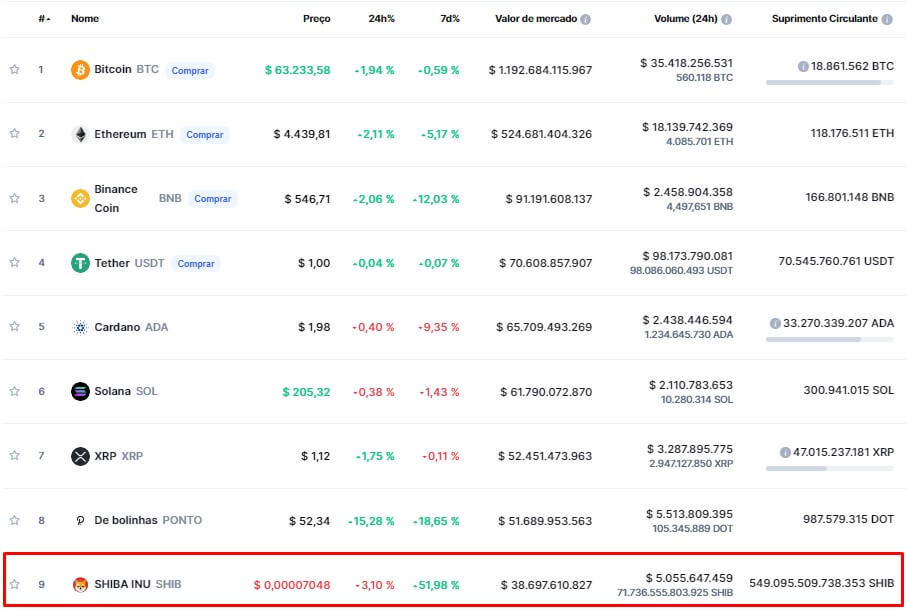
Task: Sort by the Nome column header
Action: pyautogui.click(x=85, y=19)
